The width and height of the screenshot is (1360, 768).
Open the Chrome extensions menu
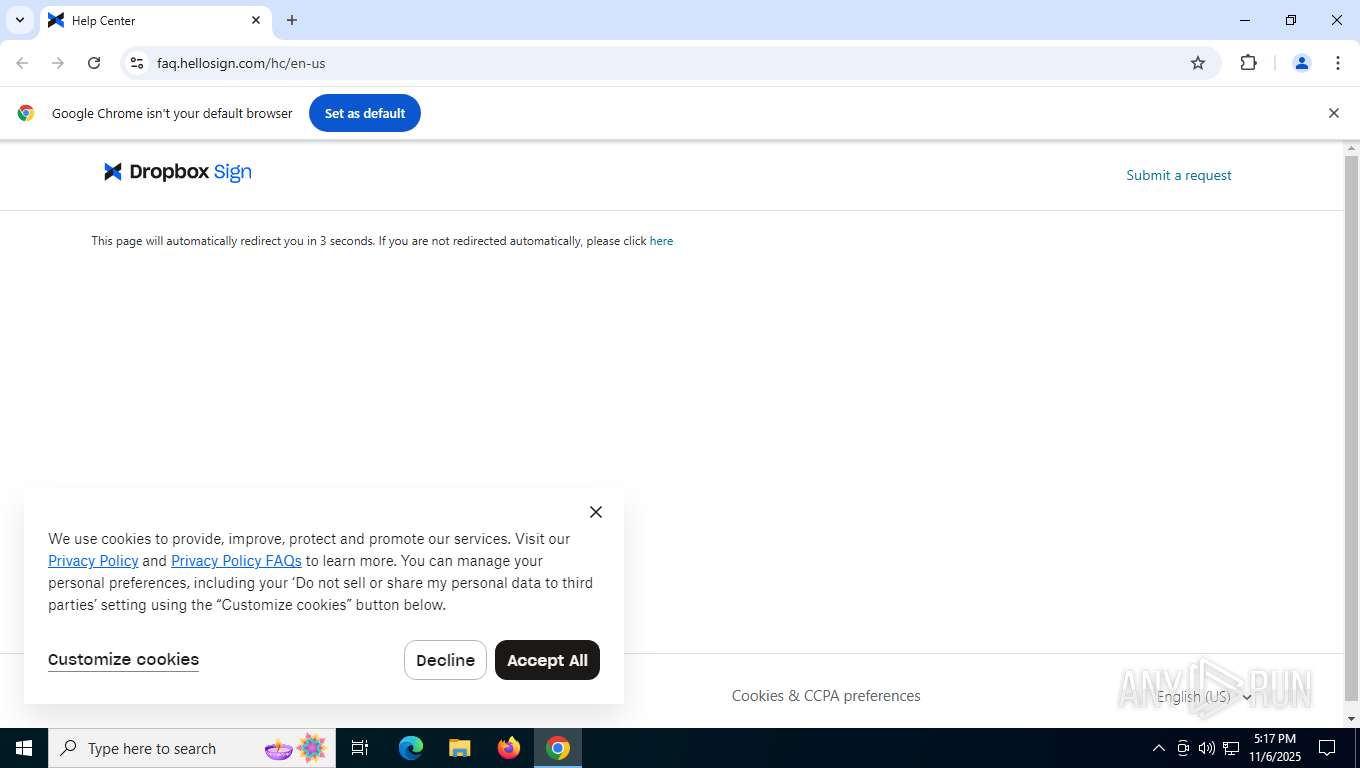(1248, 63)
